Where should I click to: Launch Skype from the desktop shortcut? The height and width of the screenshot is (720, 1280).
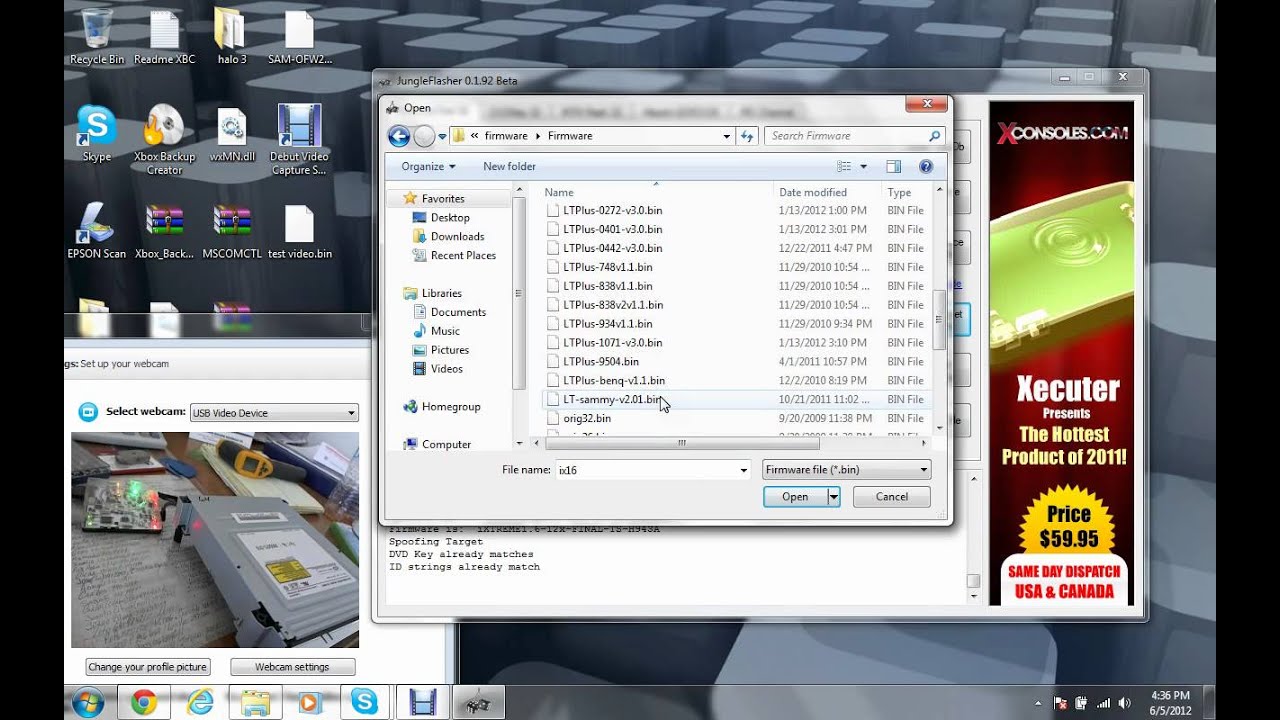pos(96,133)
